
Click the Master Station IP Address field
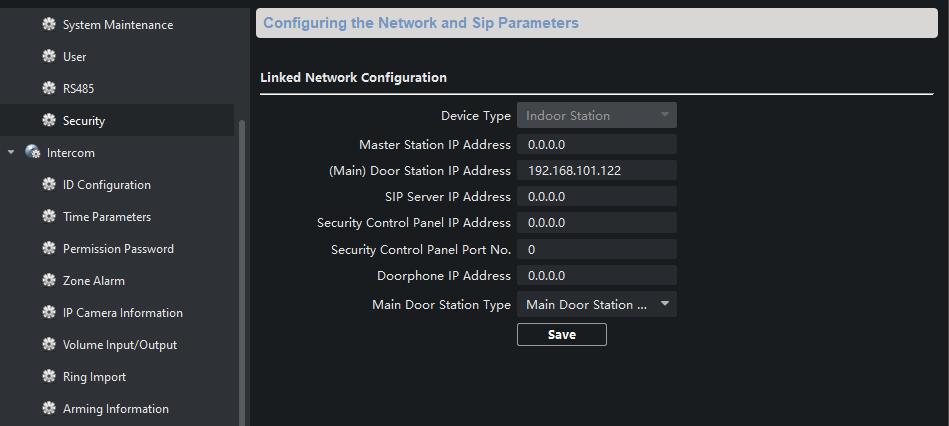(596, 144)
